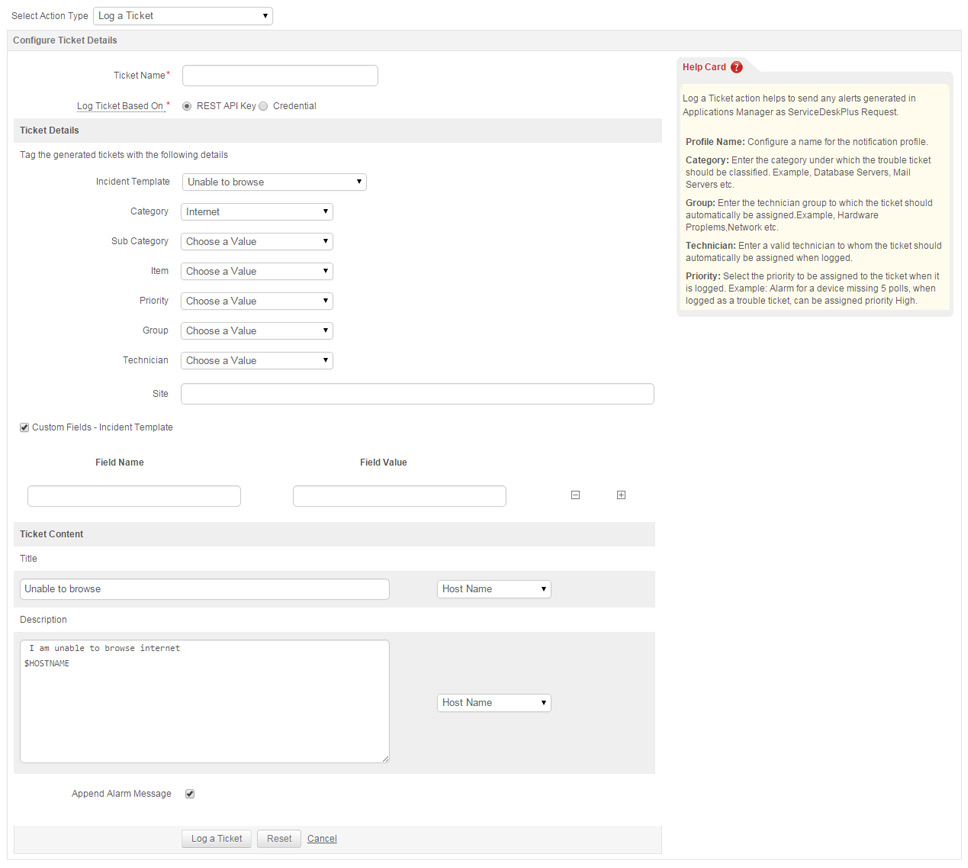Click the Help Card tab title
The width and height of the screenshot is (968, 868).
tap(704, 67)
